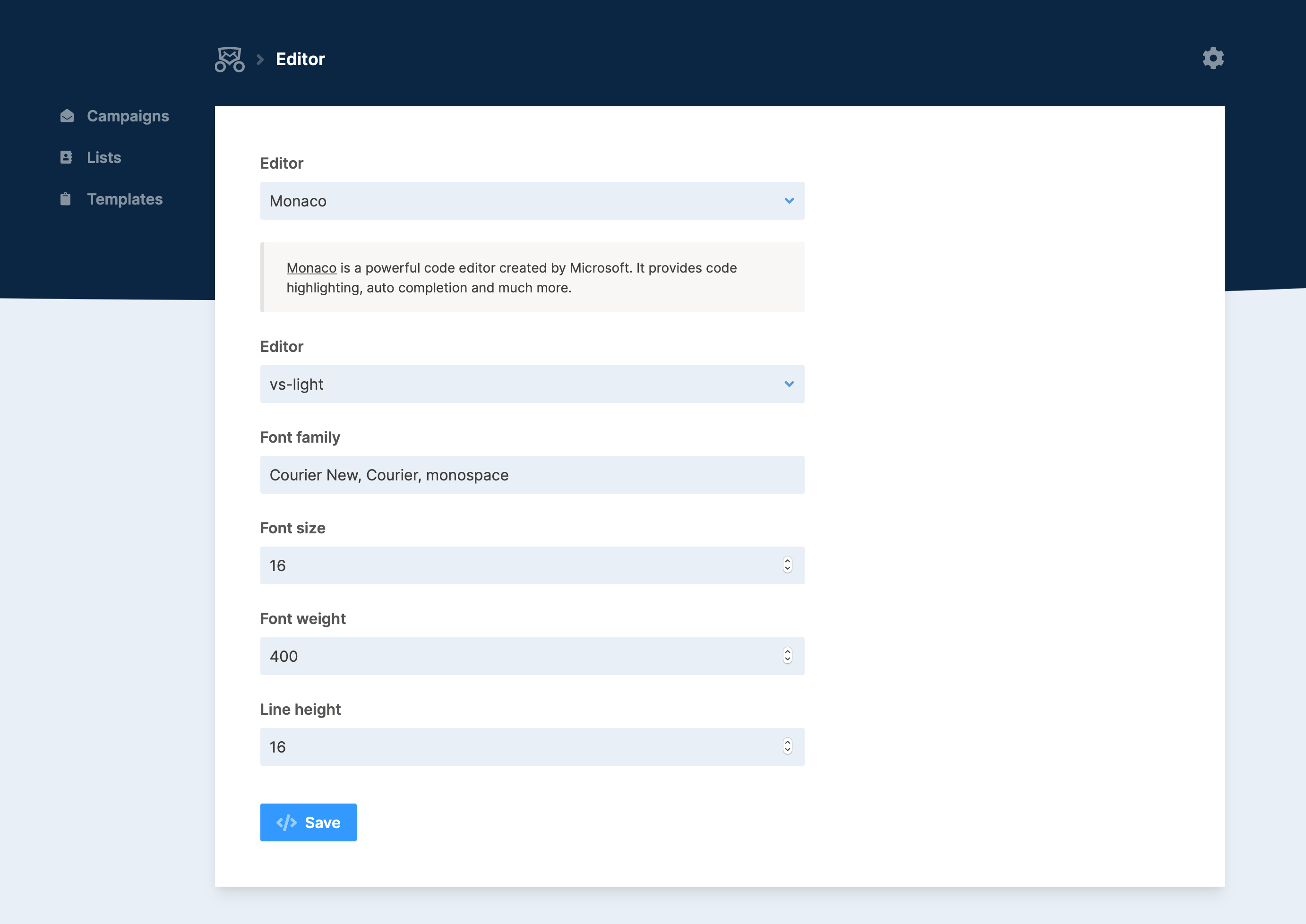Open the theme dropdown showing vs-light

coord(532,384)
